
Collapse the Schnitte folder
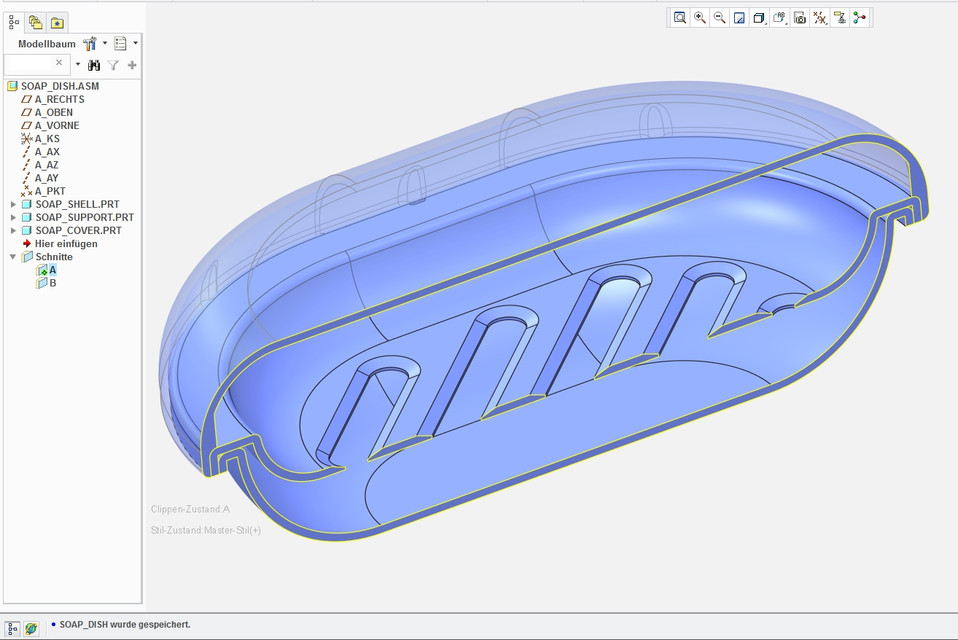(13, 257)
